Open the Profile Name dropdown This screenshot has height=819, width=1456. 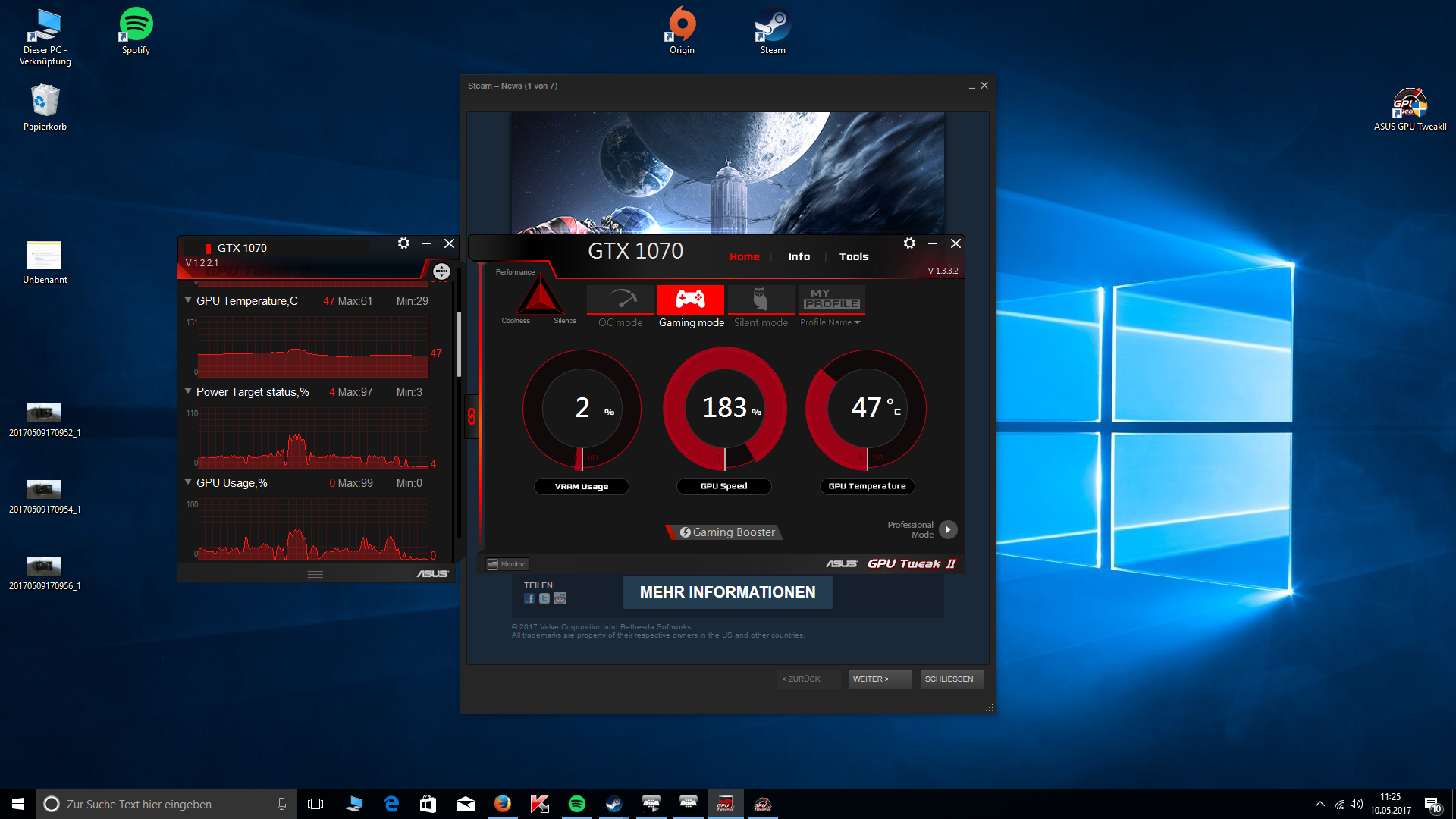tap(830, 322)
